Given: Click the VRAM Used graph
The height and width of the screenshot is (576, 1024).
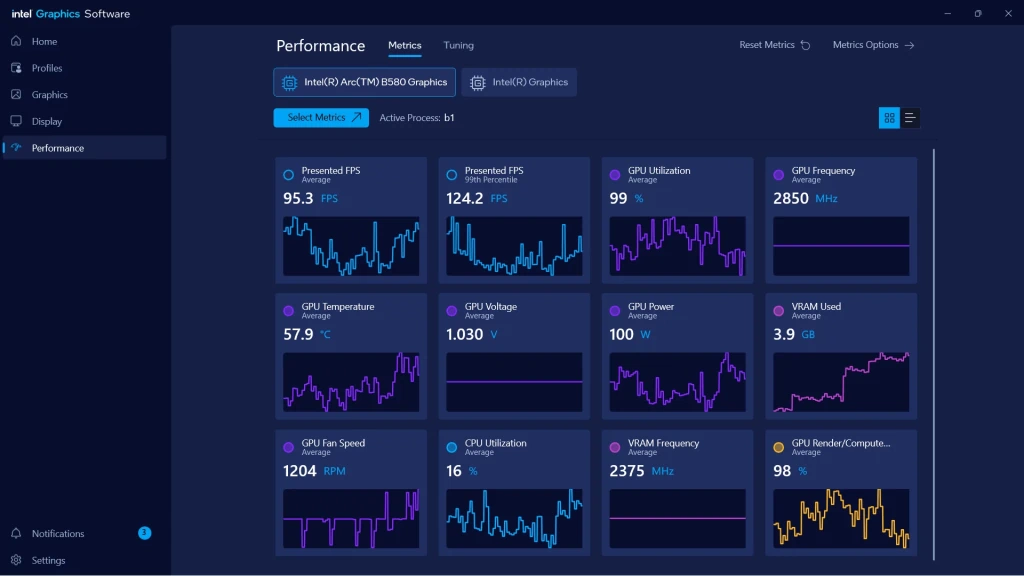Looking at the screenshot, I should (x=841, y=382).
